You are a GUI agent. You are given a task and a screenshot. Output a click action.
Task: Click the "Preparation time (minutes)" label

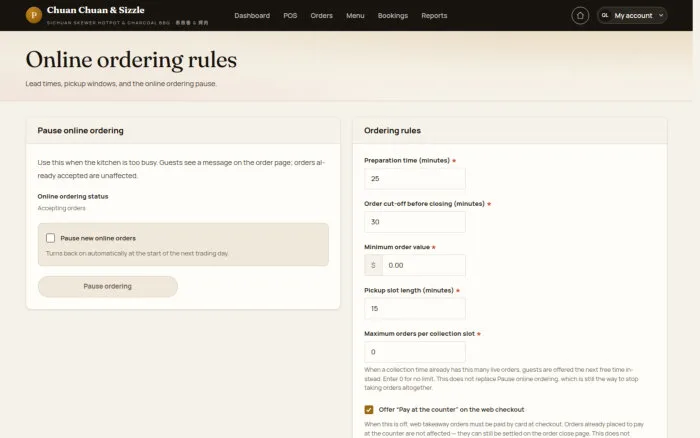coord(407,160)
